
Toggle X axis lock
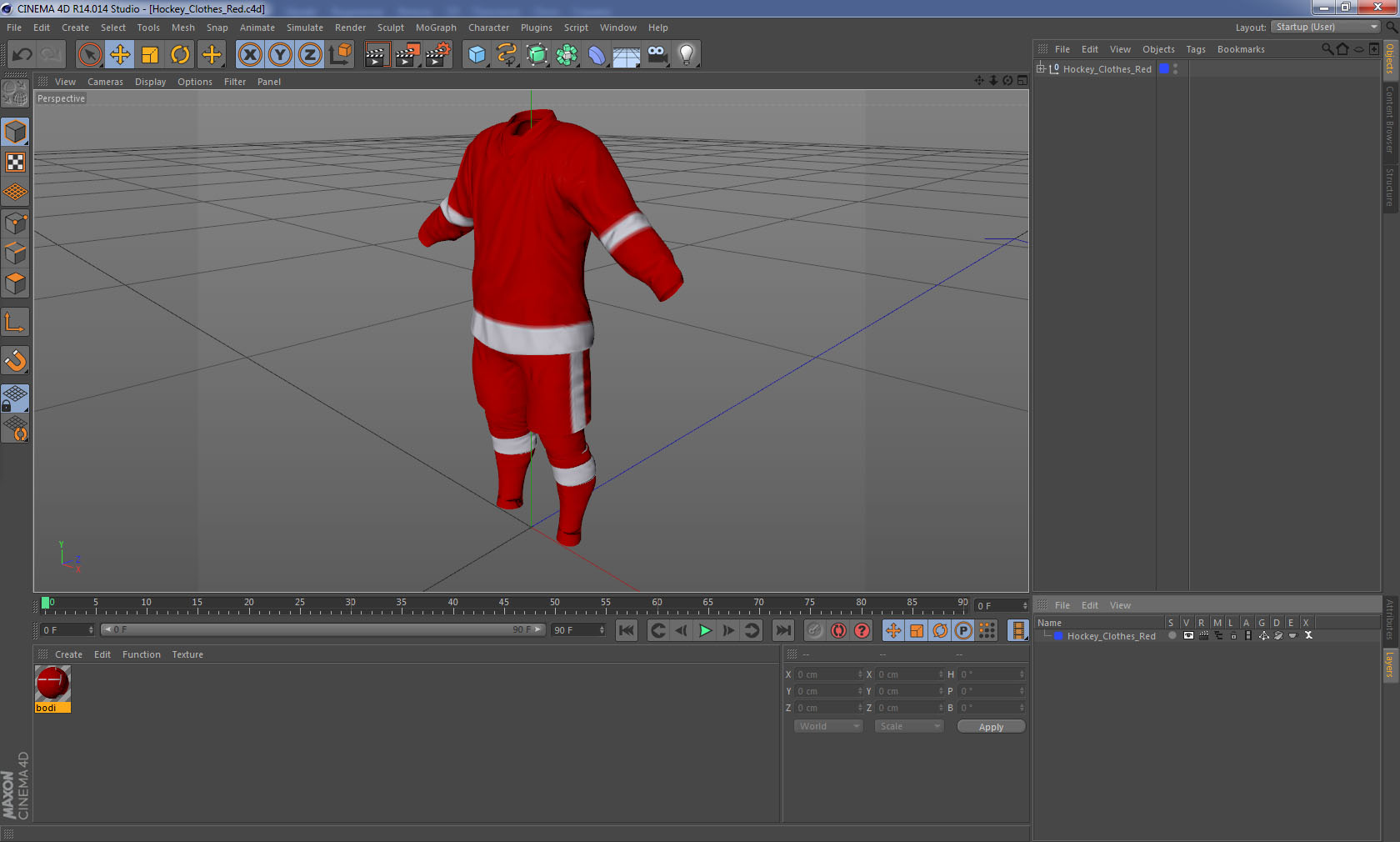[x=250, y=55]
